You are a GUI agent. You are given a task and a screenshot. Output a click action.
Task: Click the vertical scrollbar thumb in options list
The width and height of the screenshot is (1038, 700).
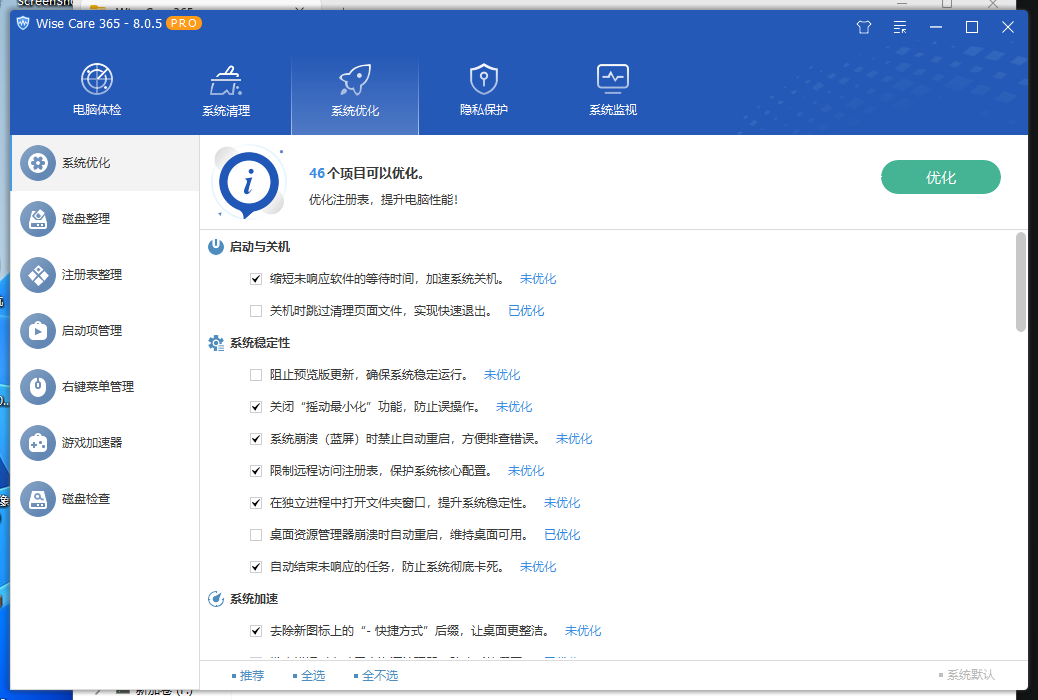tap(1020, 282)
